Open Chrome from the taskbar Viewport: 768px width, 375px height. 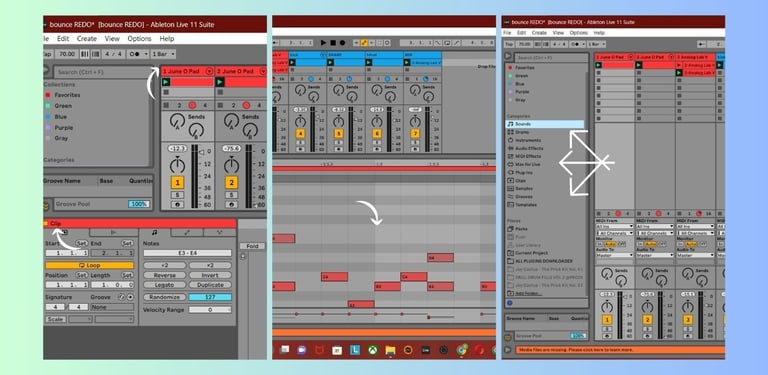[461, 350]
